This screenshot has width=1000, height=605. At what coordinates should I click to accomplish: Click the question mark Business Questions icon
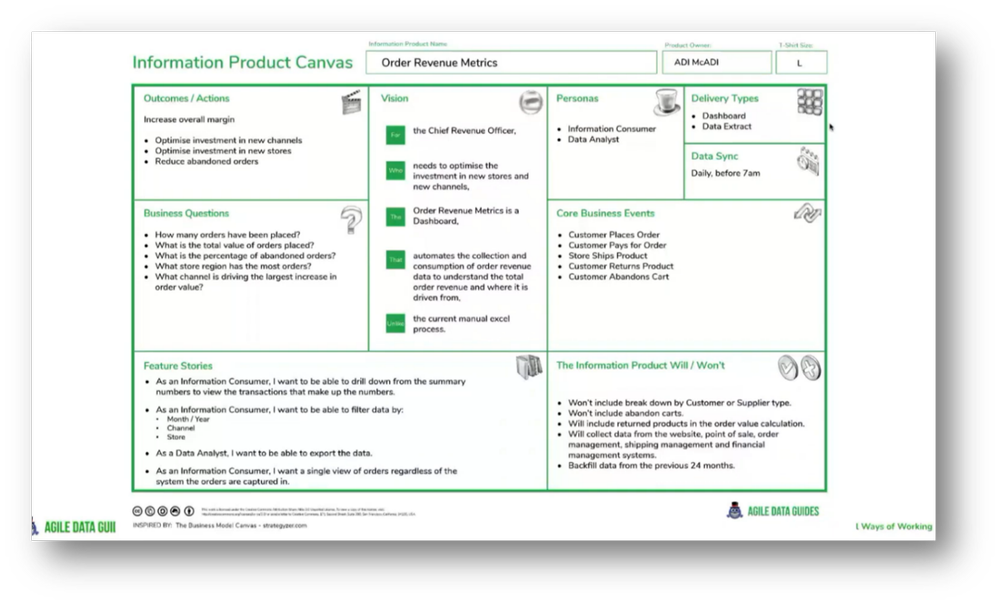(x=351, y=220)
